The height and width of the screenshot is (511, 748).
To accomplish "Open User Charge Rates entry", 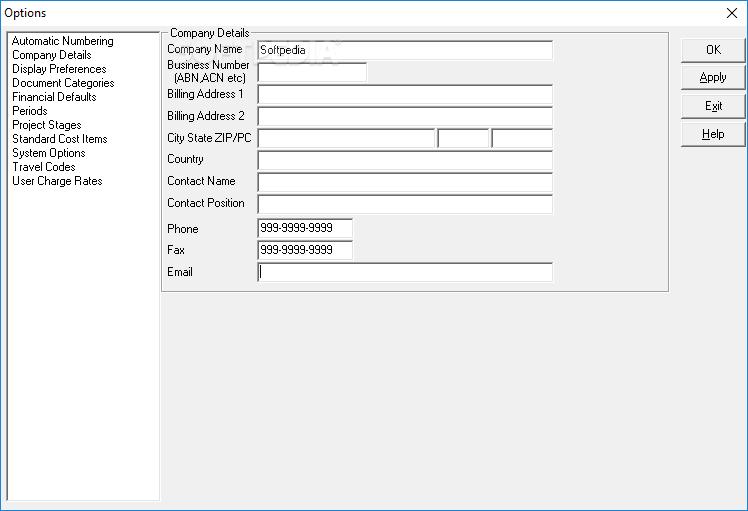I will pyautogui.click(x=57, y=181).
